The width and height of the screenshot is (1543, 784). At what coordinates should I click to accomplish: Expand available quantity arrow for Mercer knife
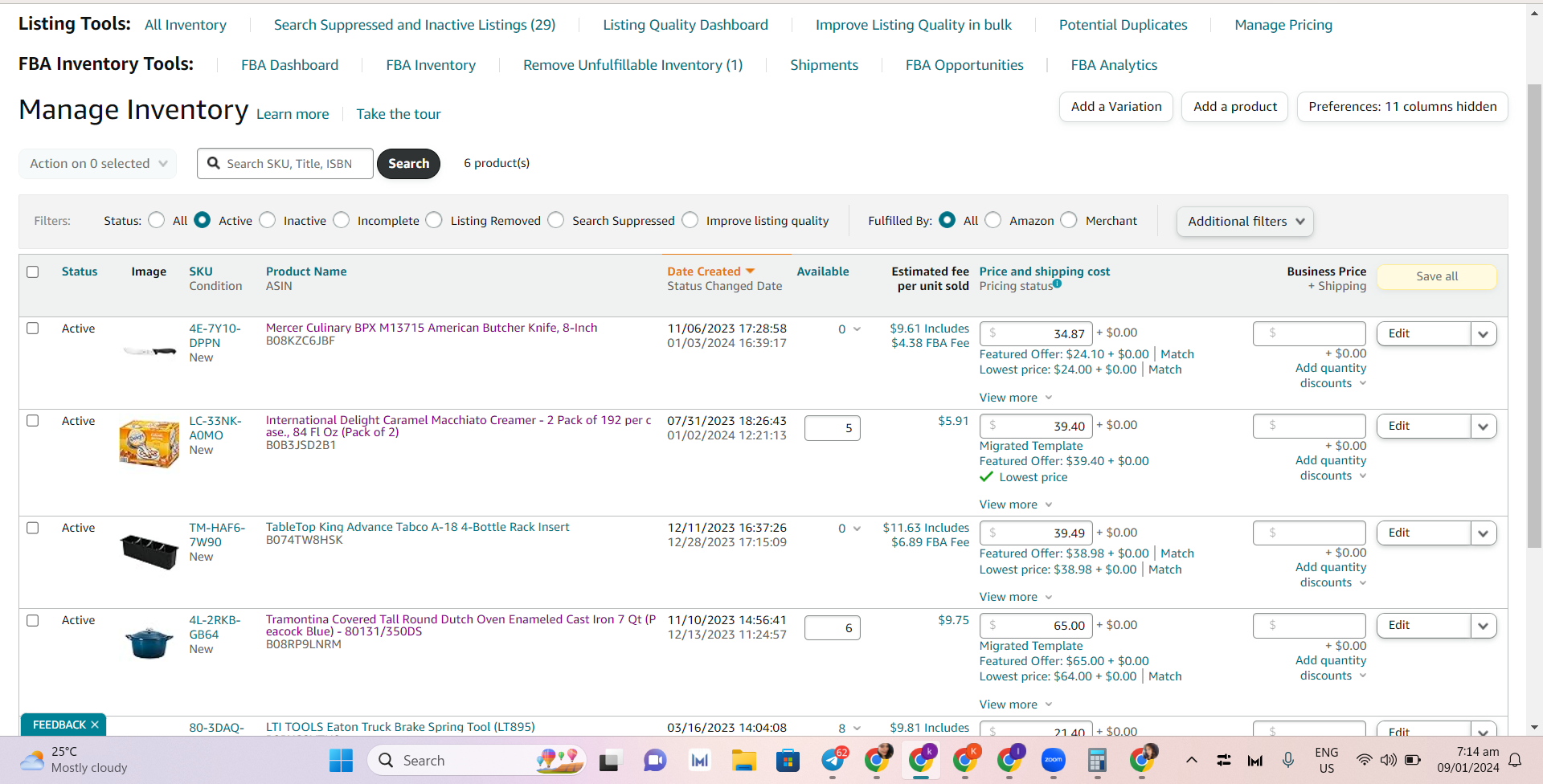pos(857,329)
